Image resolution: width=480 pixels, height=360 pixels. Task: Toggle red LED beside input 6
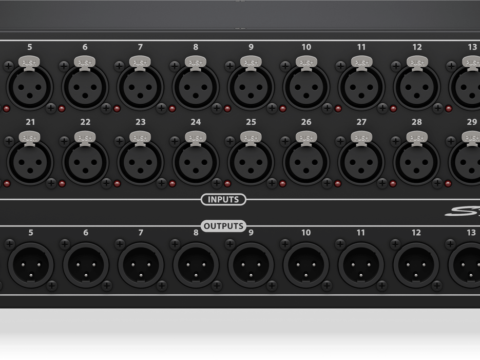pos(61,109)
